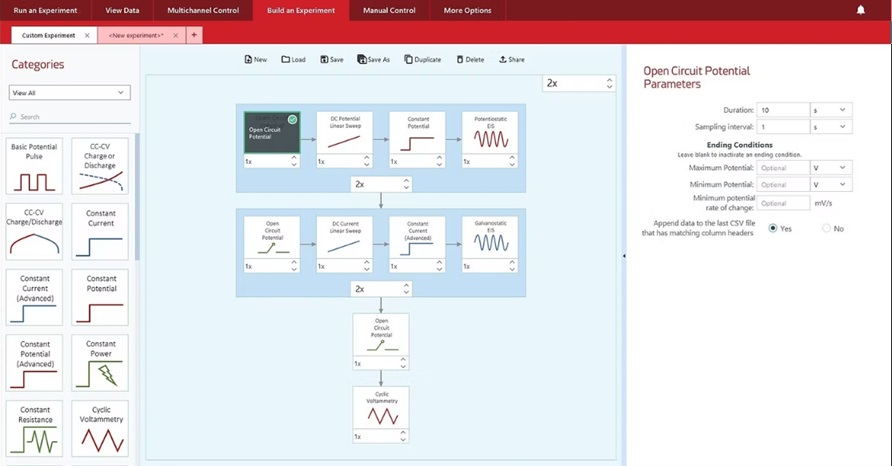Collapse the parameters panel with side arrow
Viewport: 892px width, 466px height.
click(624, 256)
